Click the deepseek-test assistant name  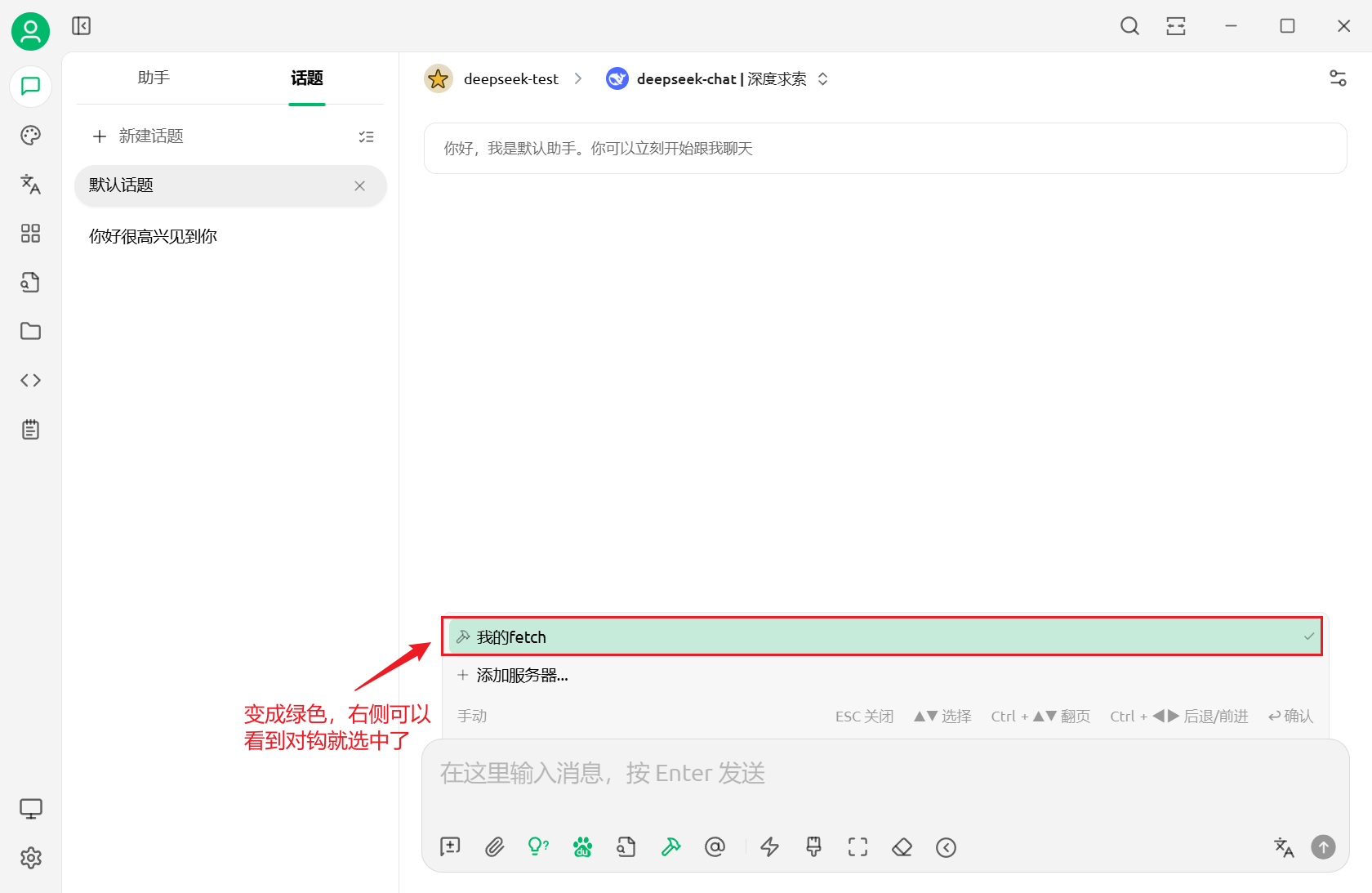point(511,79)
